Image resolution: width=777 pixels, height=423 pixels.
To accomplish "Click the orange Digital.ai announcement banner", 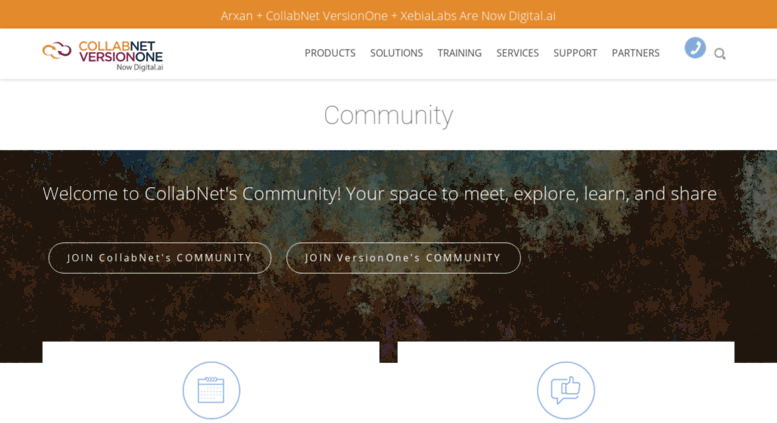I will [x=388, y=14].
